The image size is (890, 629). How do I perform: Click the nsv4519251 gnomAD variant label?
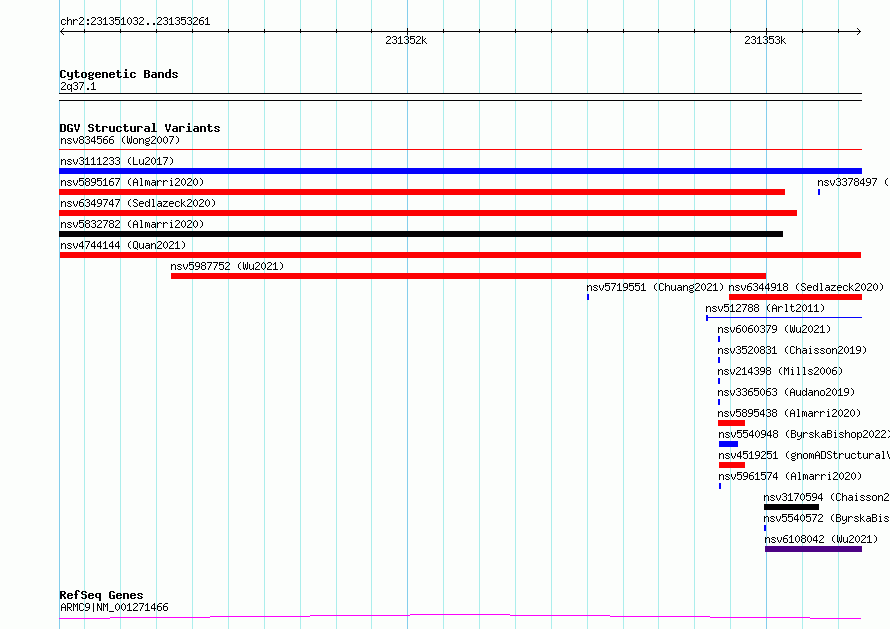[x=804, y=455]
